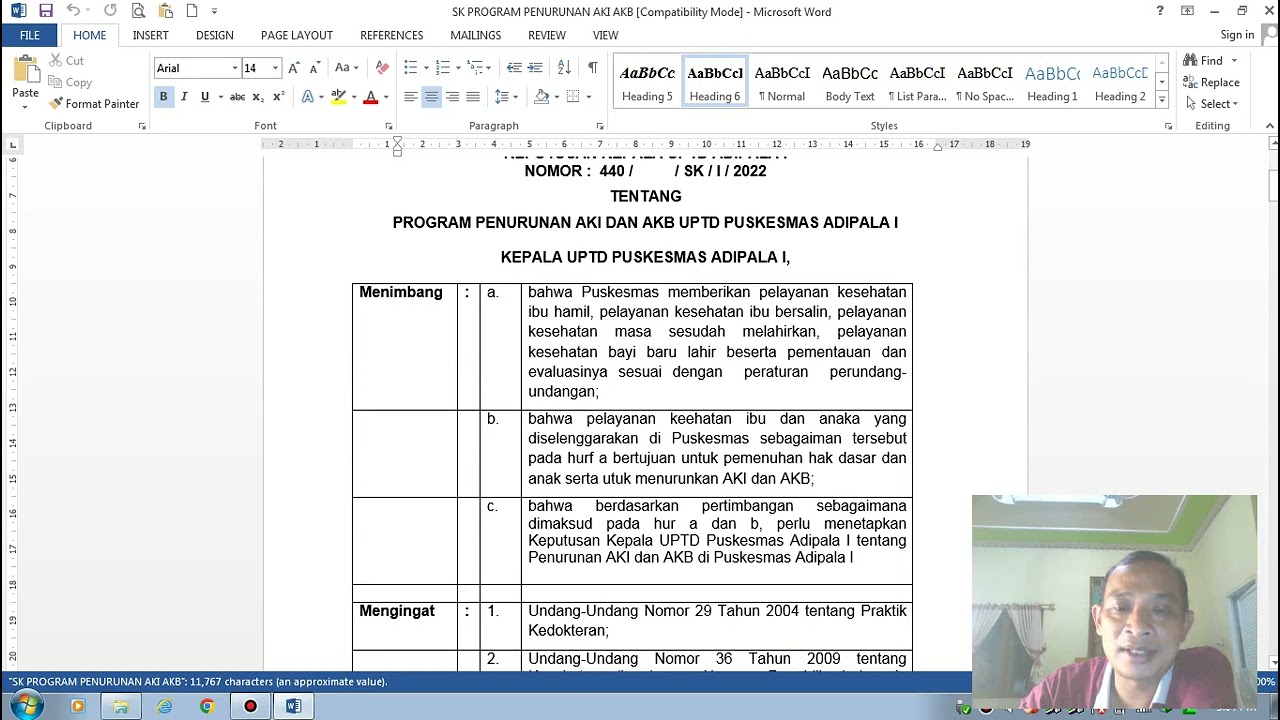Switch to the DESIGN tab

[214, 35]
